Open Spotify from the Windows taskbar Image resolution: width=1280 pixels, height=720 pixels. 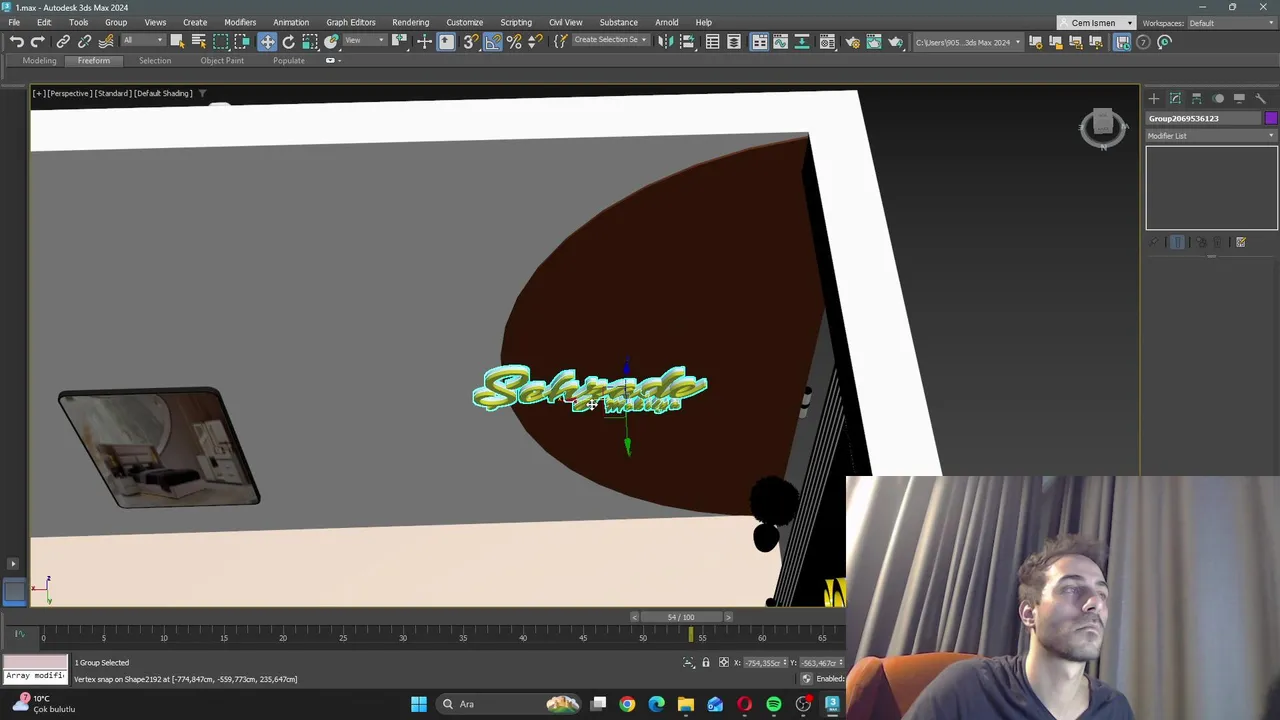tap(774, 704)
